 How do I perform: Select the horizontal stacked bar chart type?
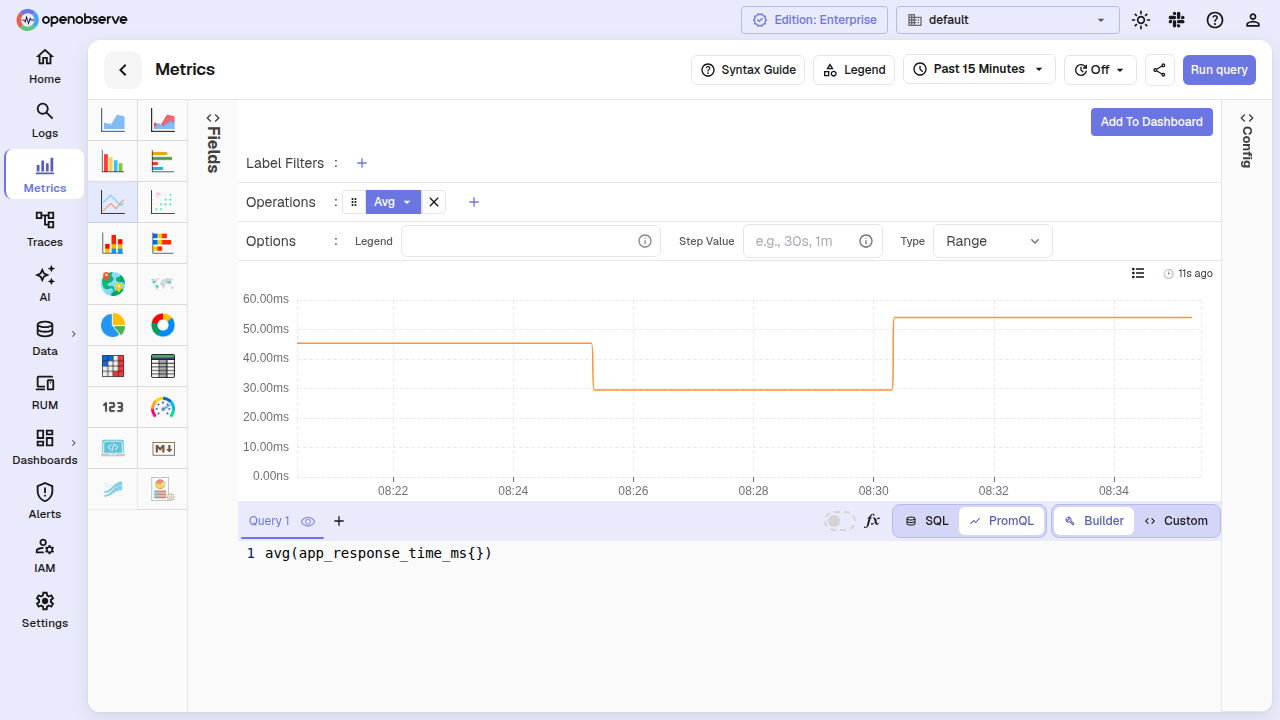[163, 243]
